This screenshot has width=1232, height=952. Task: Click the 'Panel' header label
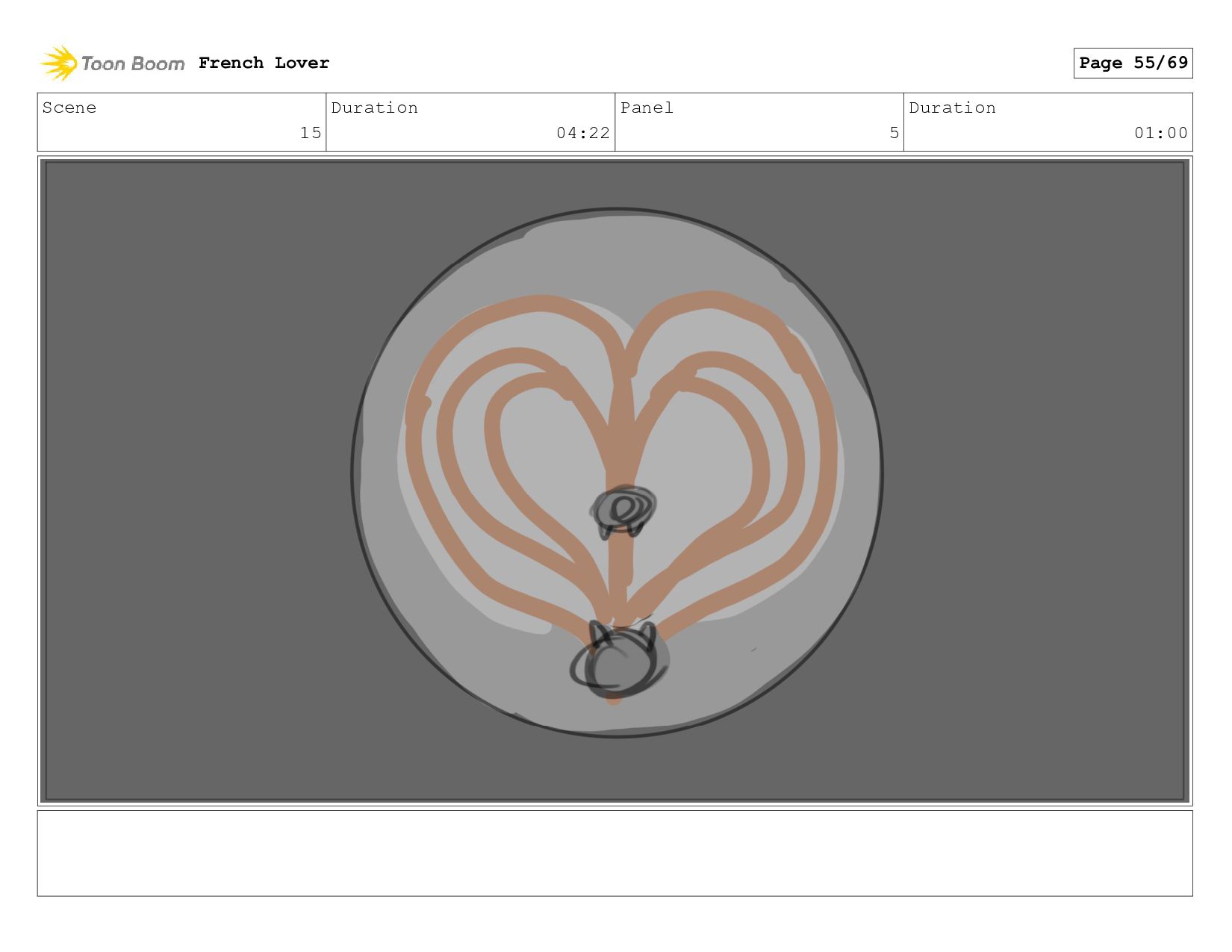tap(647, 108)
